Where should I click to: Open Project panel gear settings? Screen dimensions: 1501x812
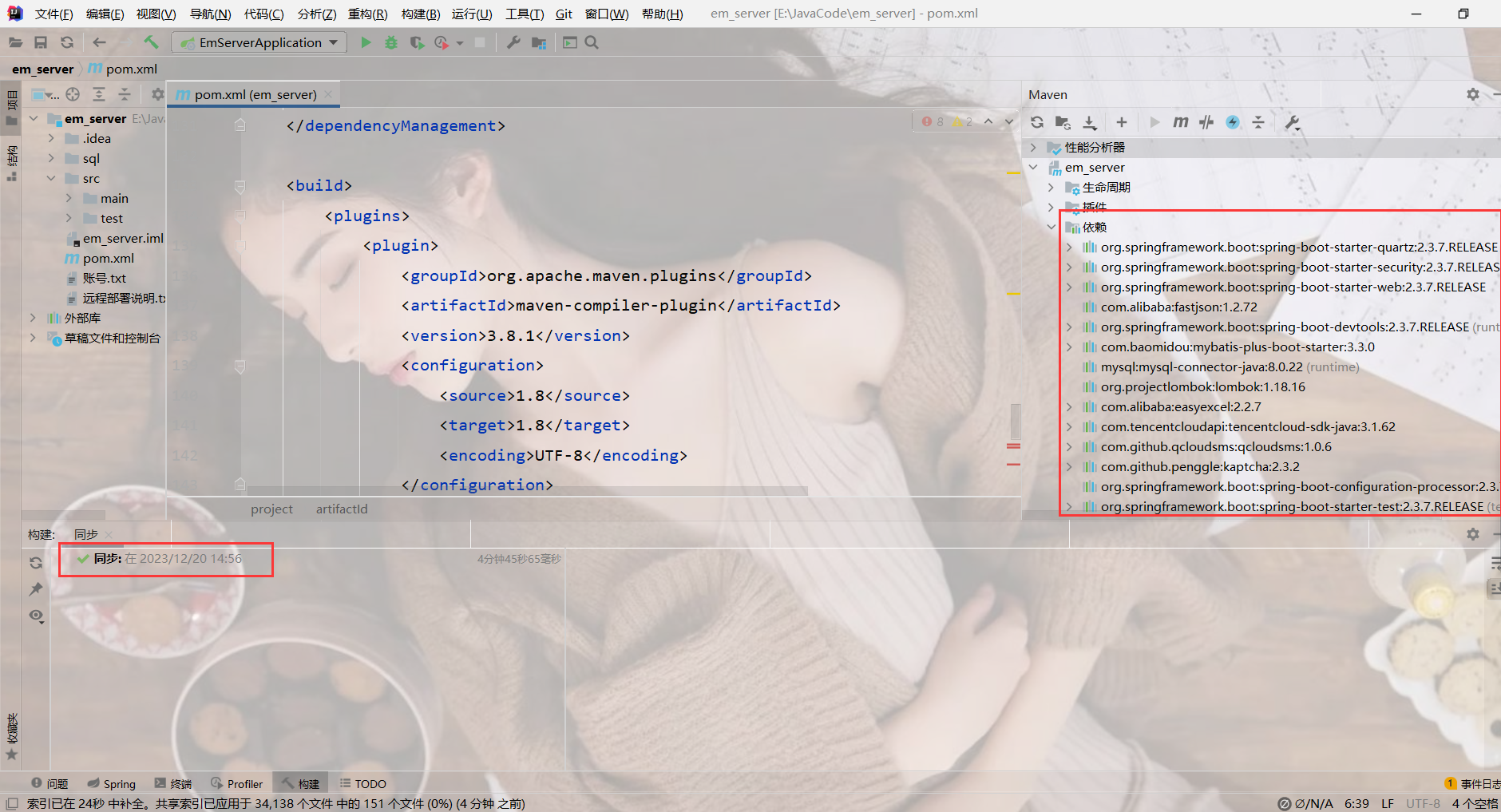[x=157, y=94]
